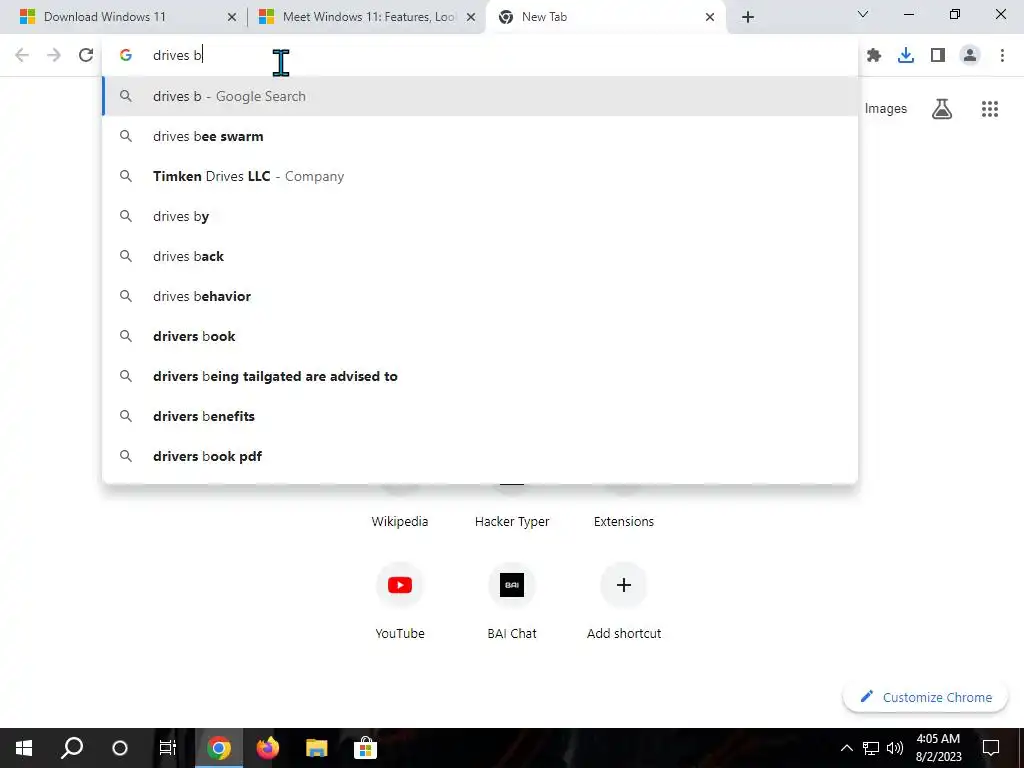Screen dimensions: 1024x768
Task: Open the Extensions shortcut label
Action: click(624, 521)
